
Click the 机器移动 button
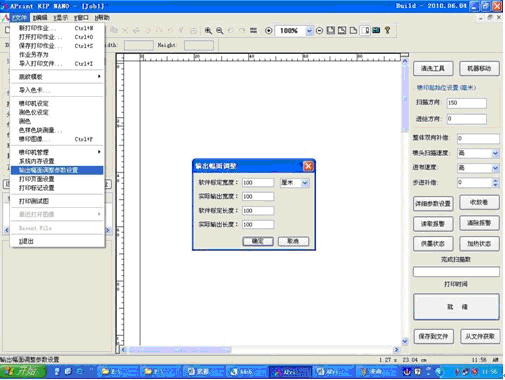tap(479, 69)
